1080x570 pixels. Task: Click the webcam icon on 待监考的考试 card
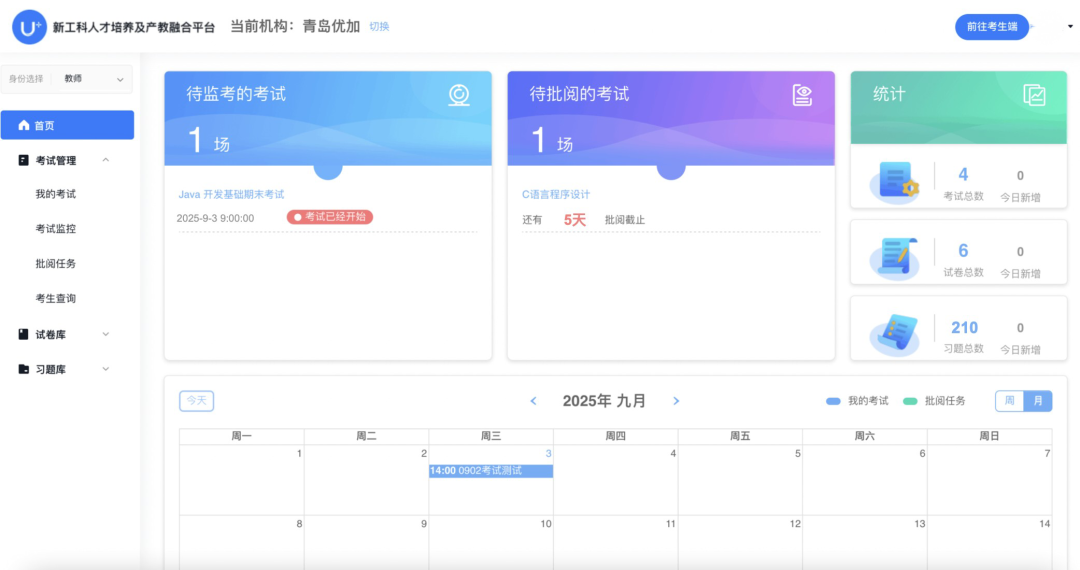point(459,95)
